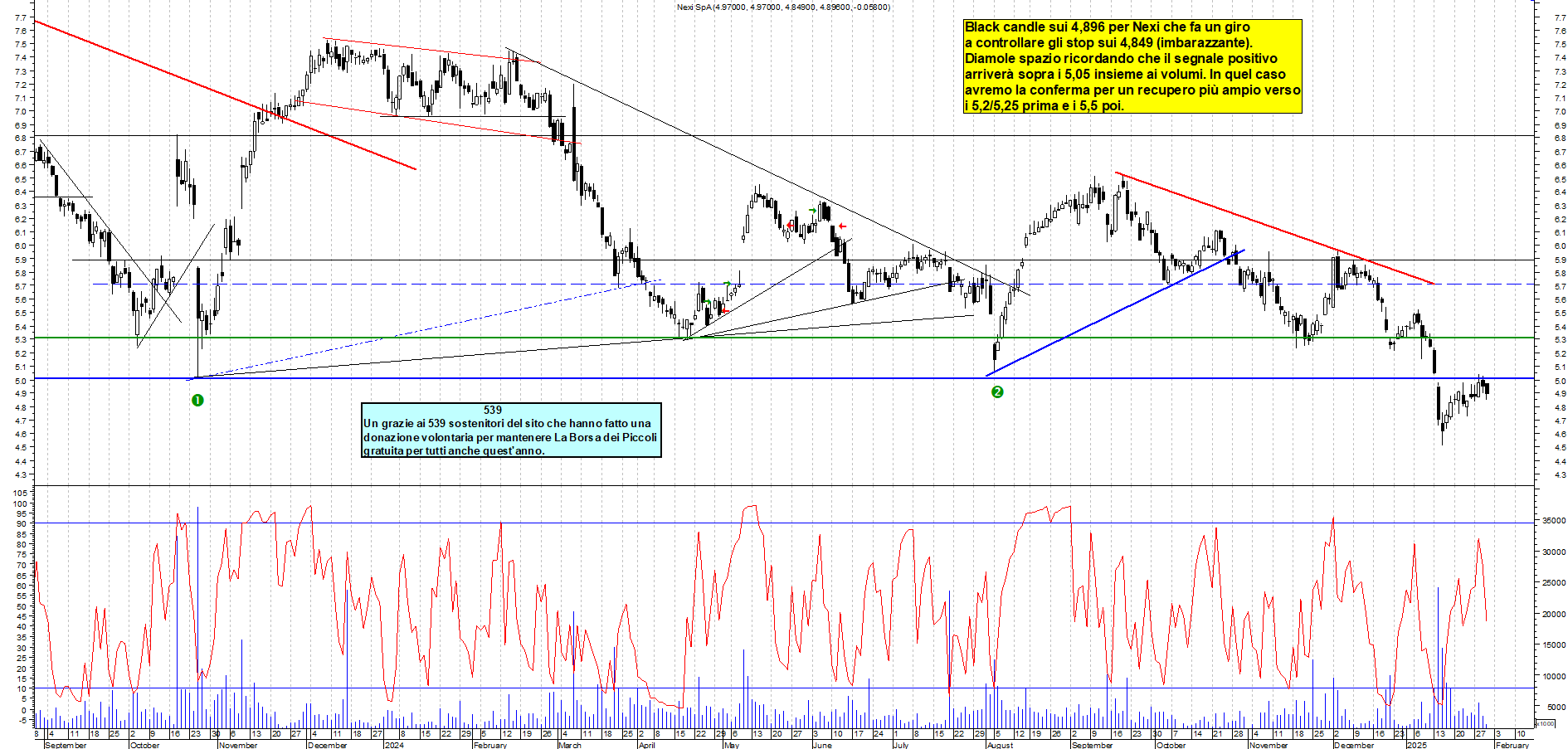1568x749 pixels.
Task: Click the '2025' year label on time axis
Action: pyautogui.click(x=1417, y=745)
